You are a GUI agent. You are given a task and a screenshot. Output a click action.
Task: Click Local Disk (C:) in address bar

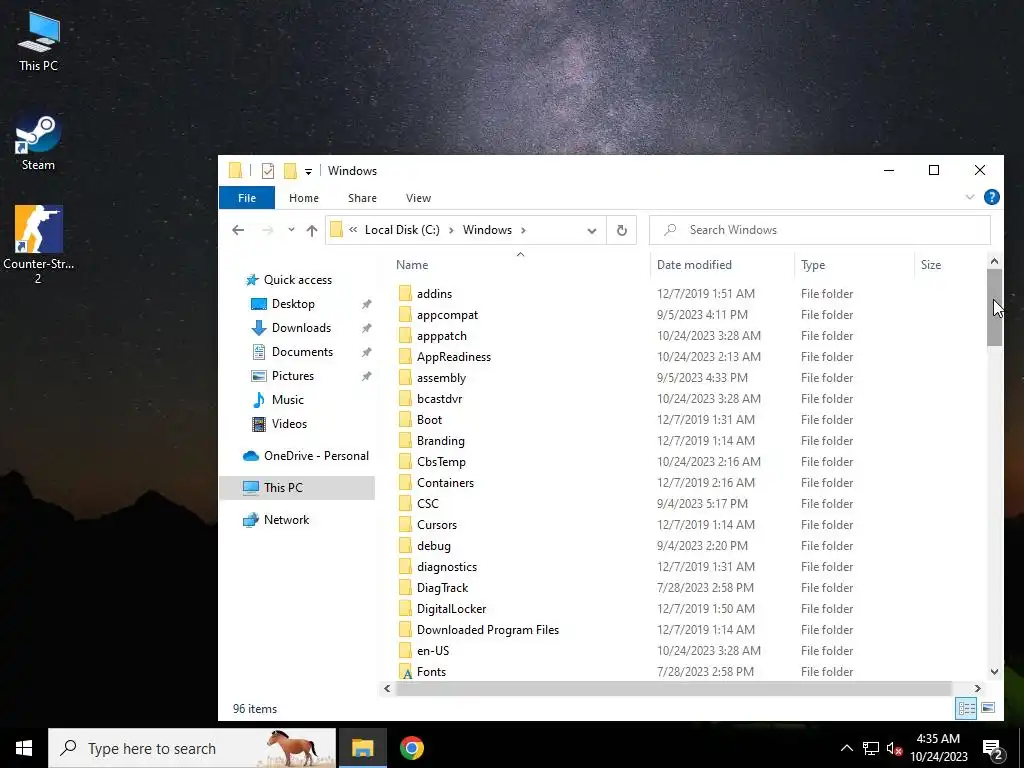click(402, 230)
